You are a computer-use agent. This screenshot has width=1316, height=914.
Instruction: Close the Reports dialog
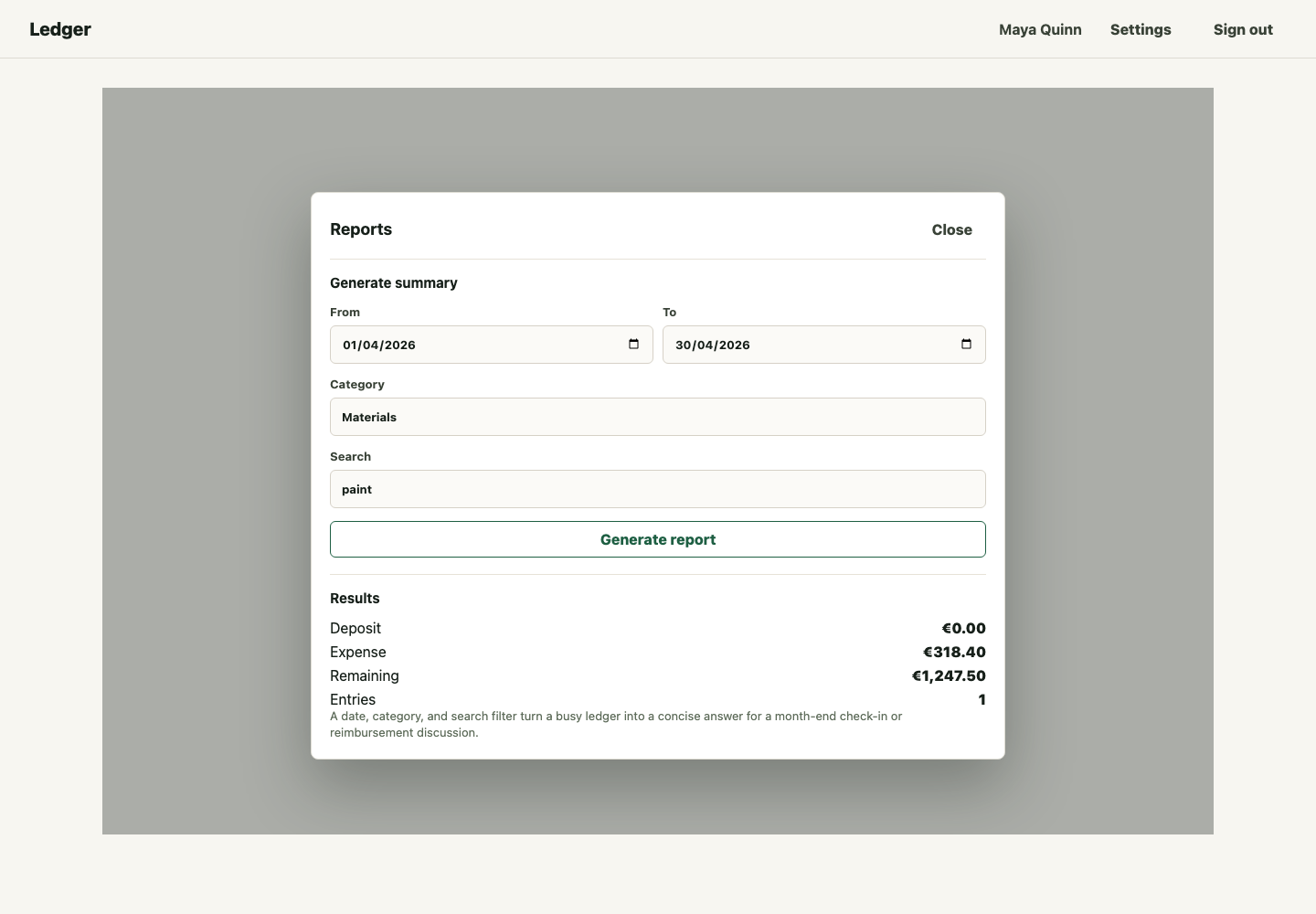tap(951, 229)
